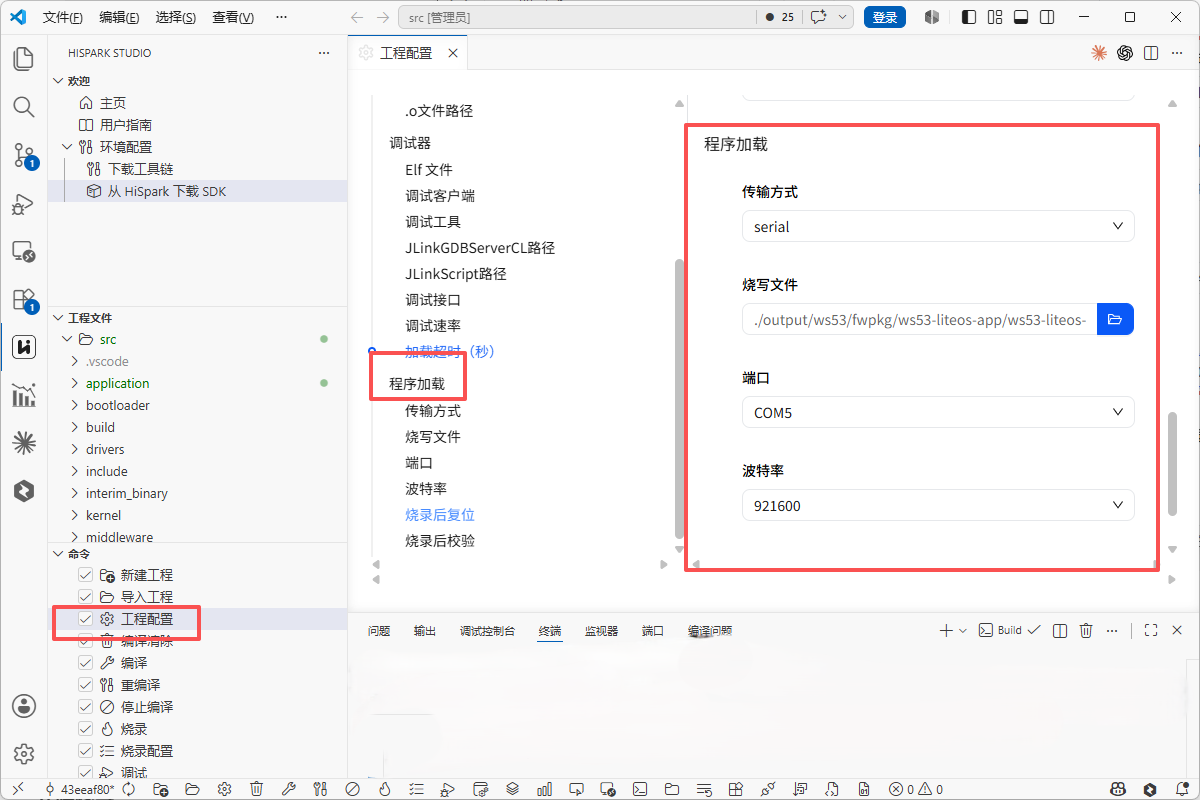Browse for the 烧写文件 folder
Screen dimensions: 1200x800
(1115, 319)
